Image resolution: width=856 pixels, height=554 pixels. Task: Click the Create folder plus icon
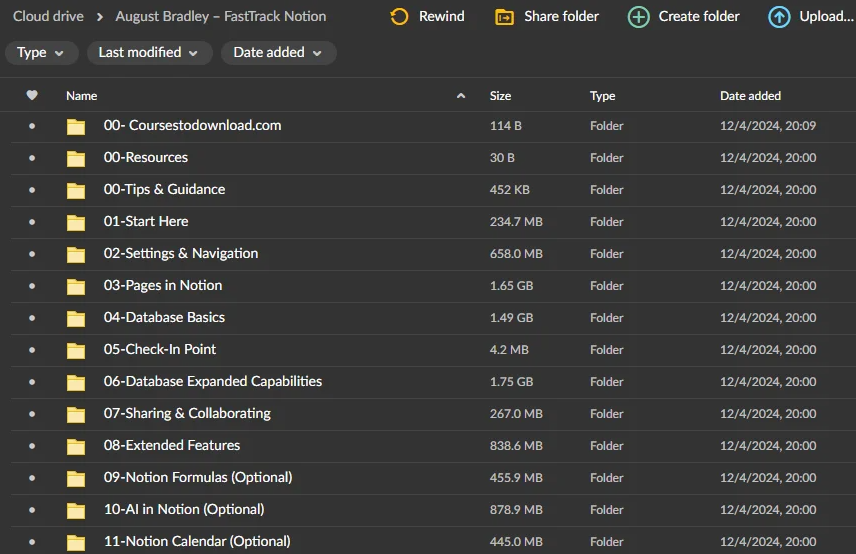tap(638, 17)
